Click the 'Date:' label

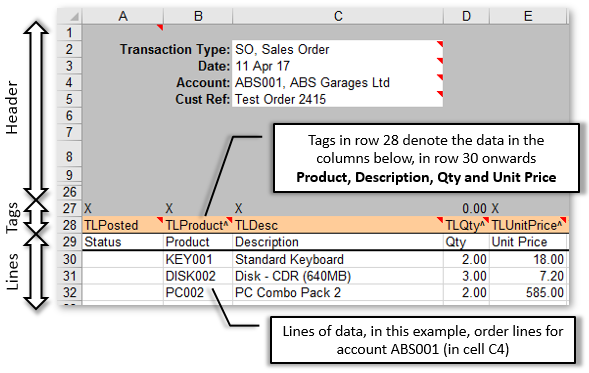214,66
